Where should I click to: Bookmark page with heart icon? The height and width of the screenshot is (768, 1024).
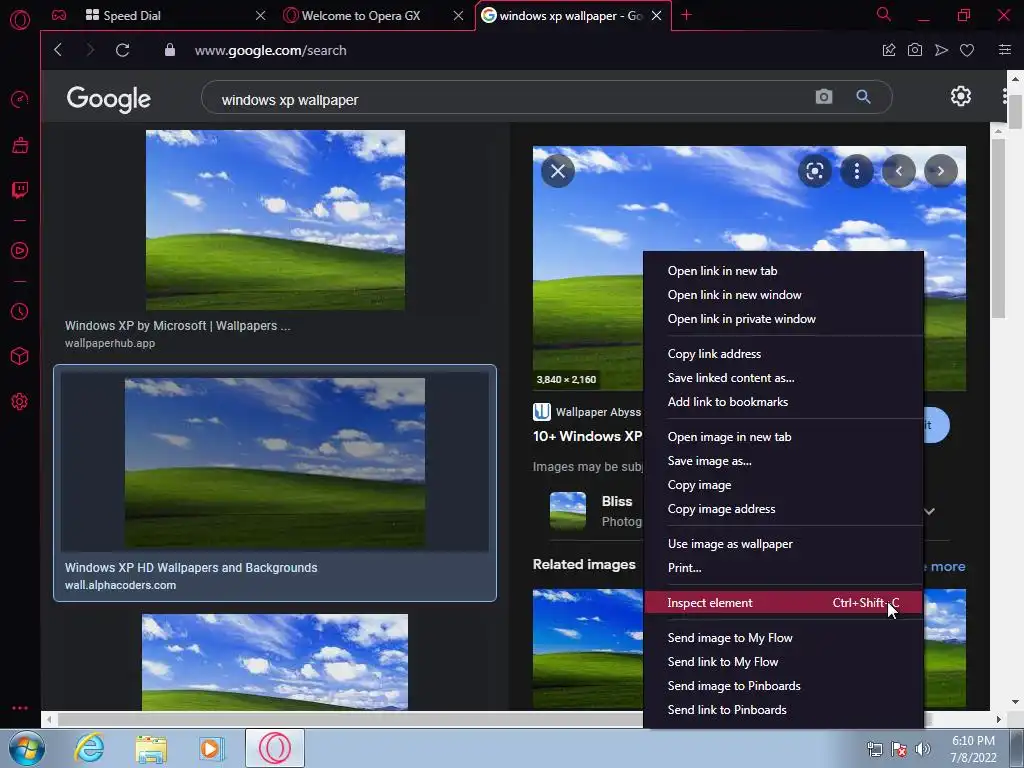coord(967,50)
